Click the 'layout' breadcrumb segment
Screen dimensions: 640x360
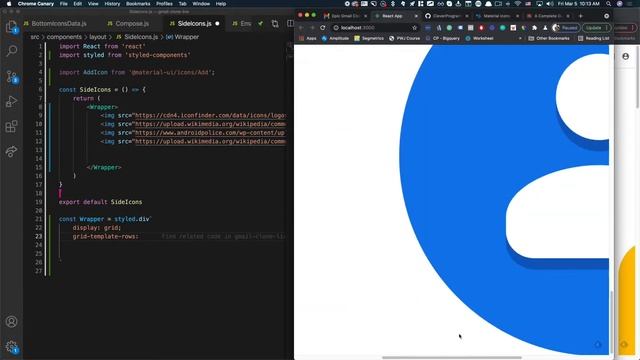(98, 37)
